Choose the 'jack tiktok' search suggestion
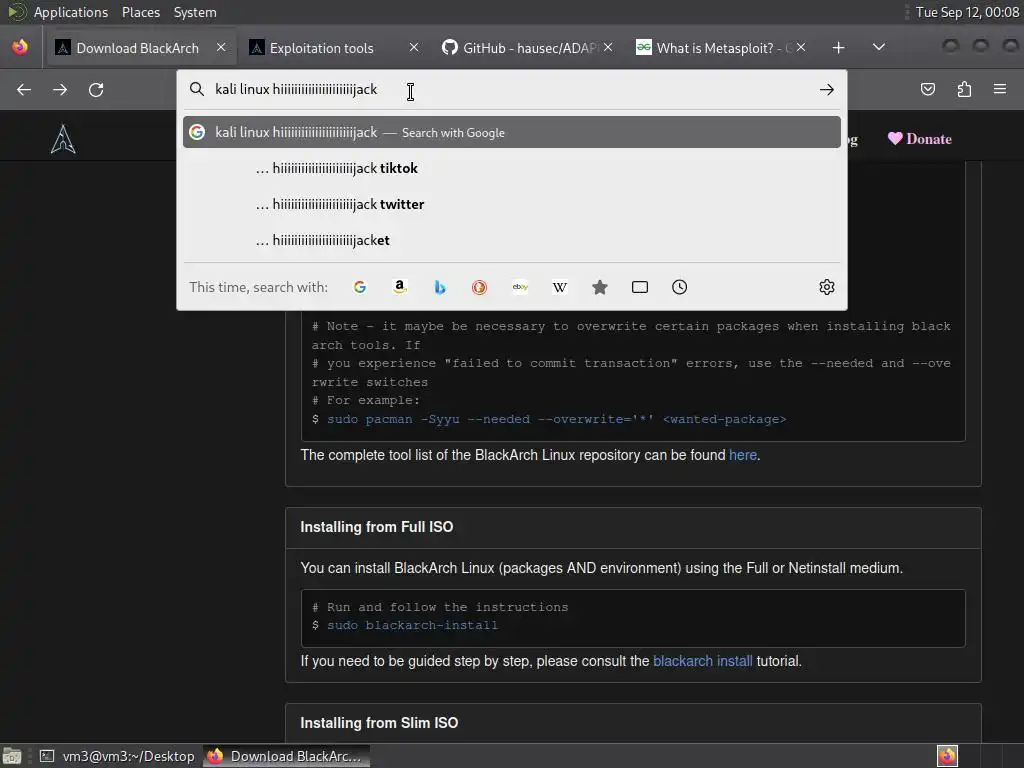 click(x=512, y=168)
